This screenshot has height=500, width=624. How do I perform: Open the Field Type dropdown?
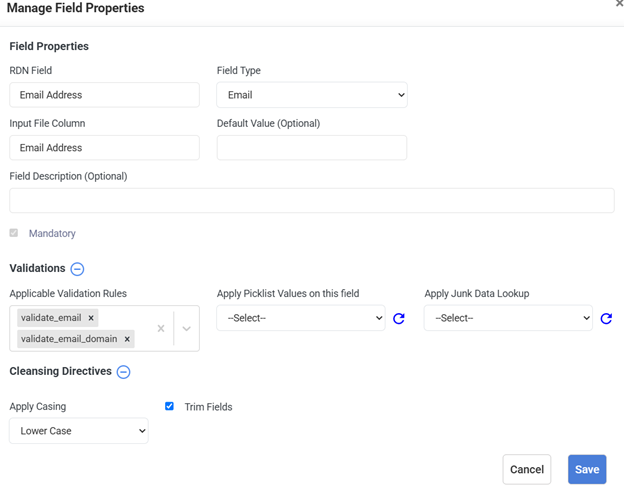[312, 95]
